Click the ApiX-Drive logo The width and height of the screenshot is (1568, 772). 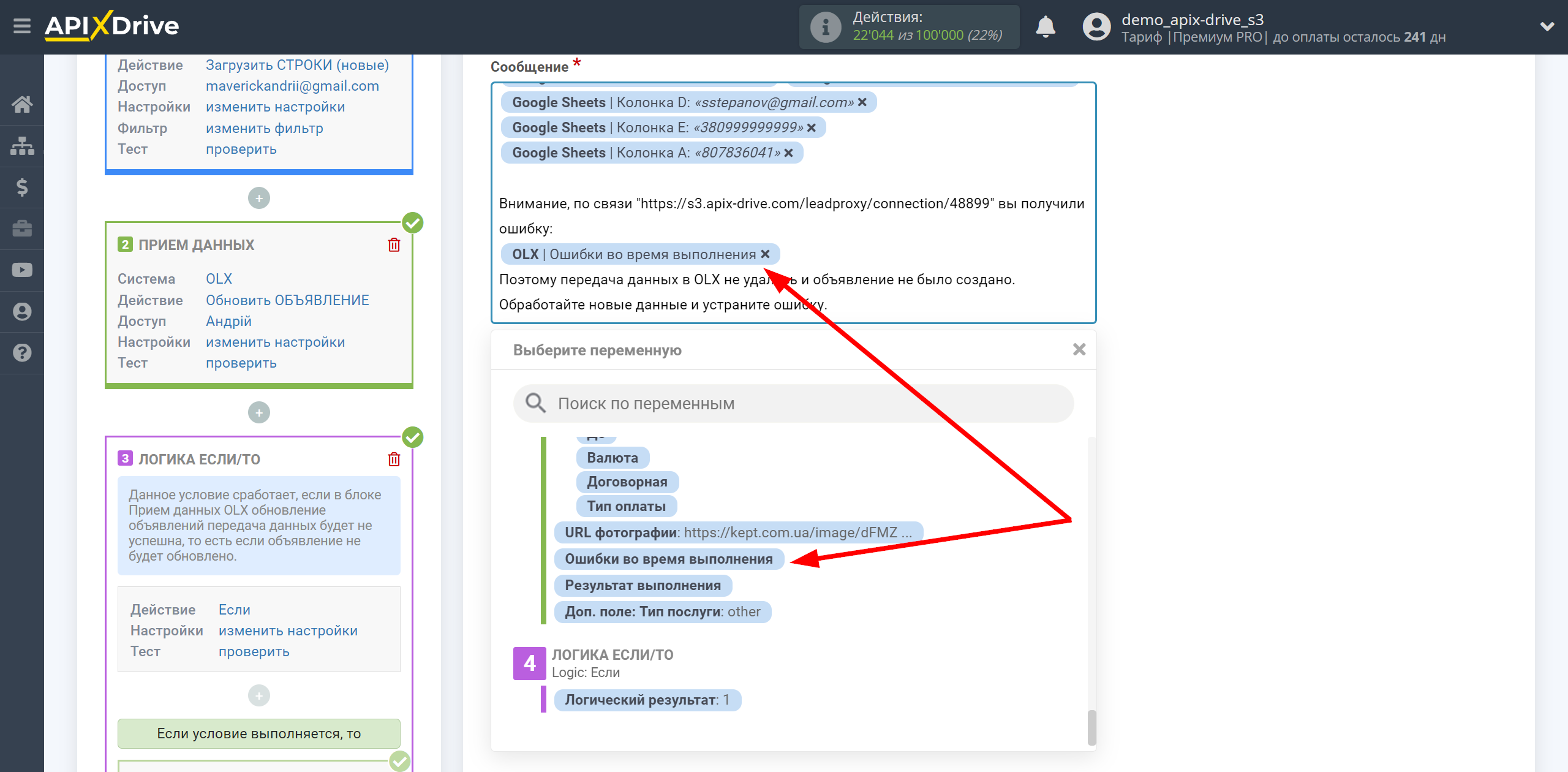point(111,26)
